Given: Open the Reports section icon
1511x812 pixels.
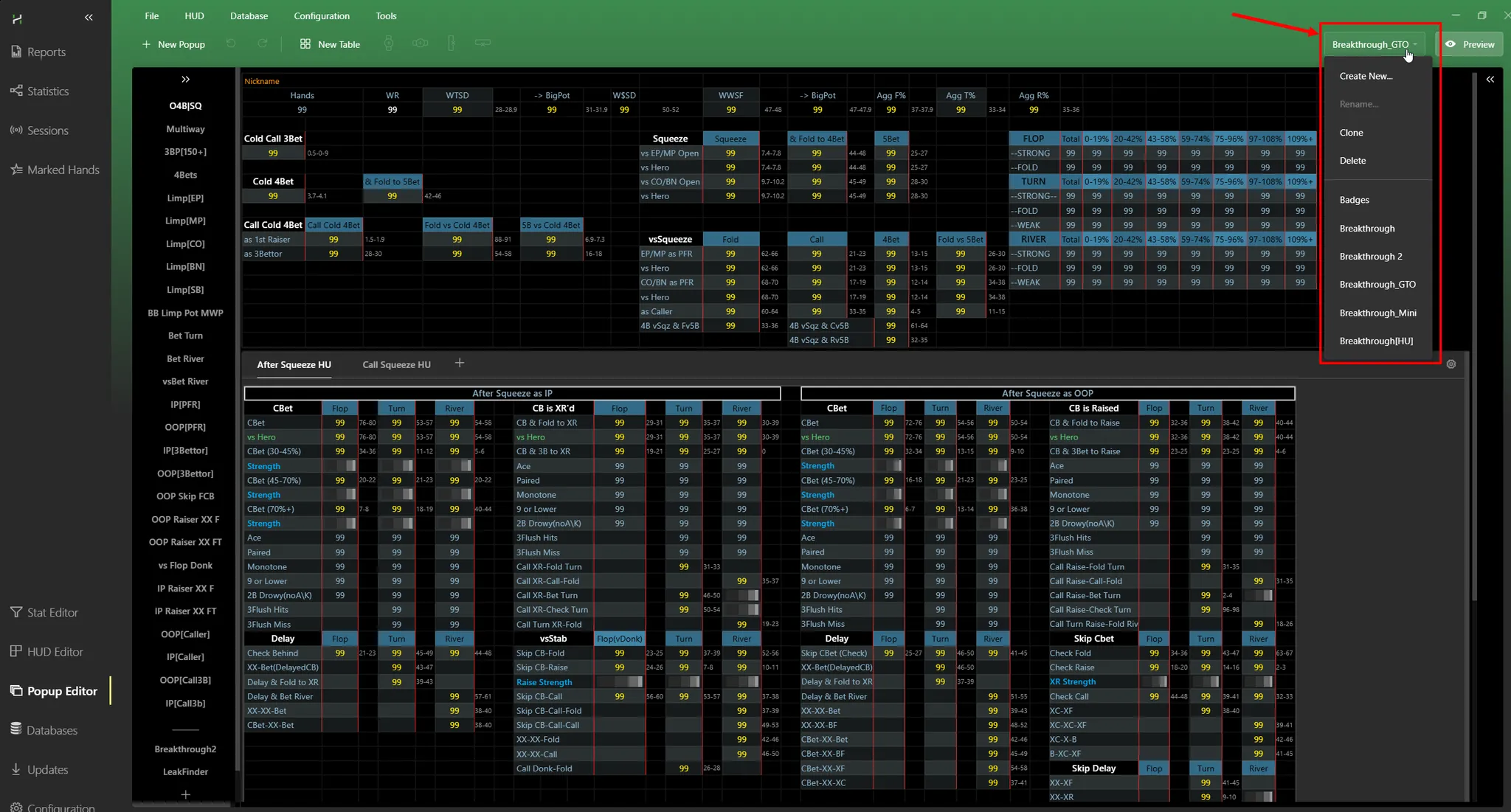Looking at the screenshot, I should pos(16,52).
